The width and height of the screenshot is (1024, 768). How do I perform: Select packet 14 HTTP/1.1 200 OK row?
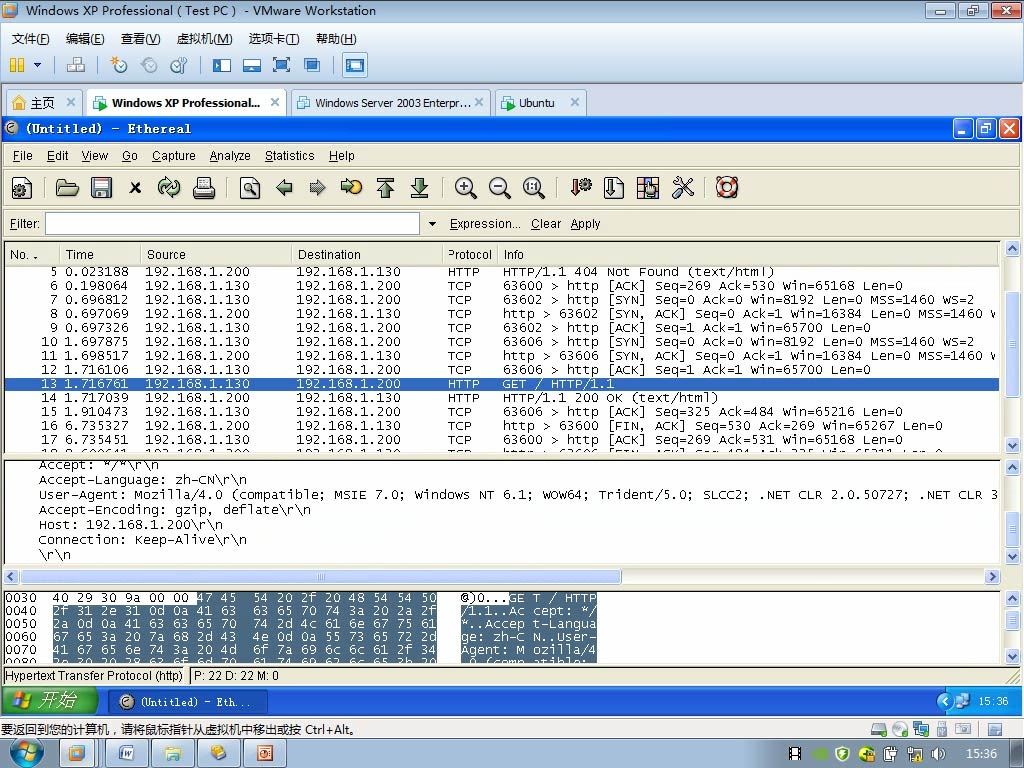click(502, 398)
